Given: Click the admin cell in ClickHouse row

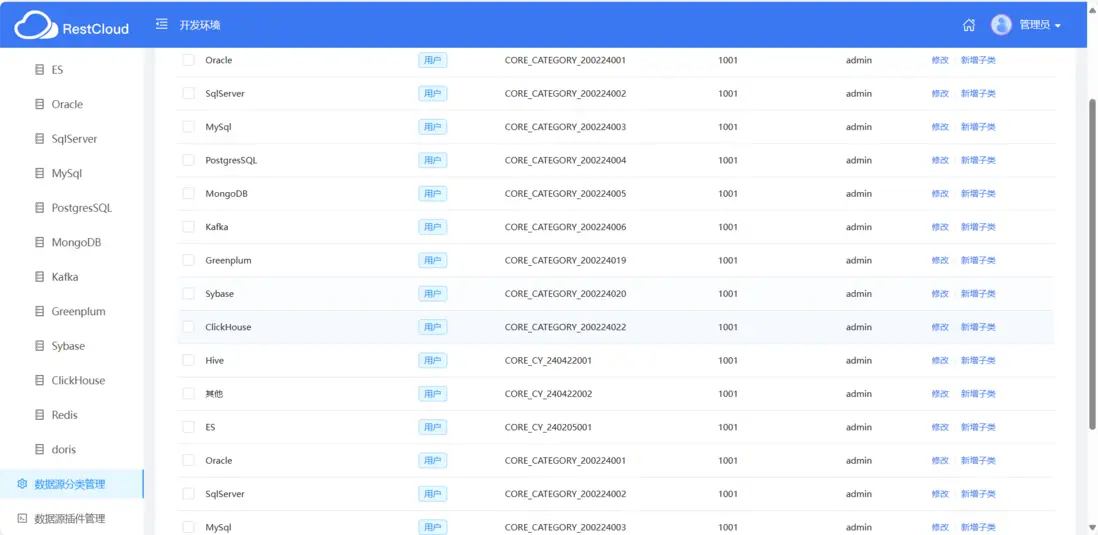Looking at the screenshot, I should (x=859, y=327).
